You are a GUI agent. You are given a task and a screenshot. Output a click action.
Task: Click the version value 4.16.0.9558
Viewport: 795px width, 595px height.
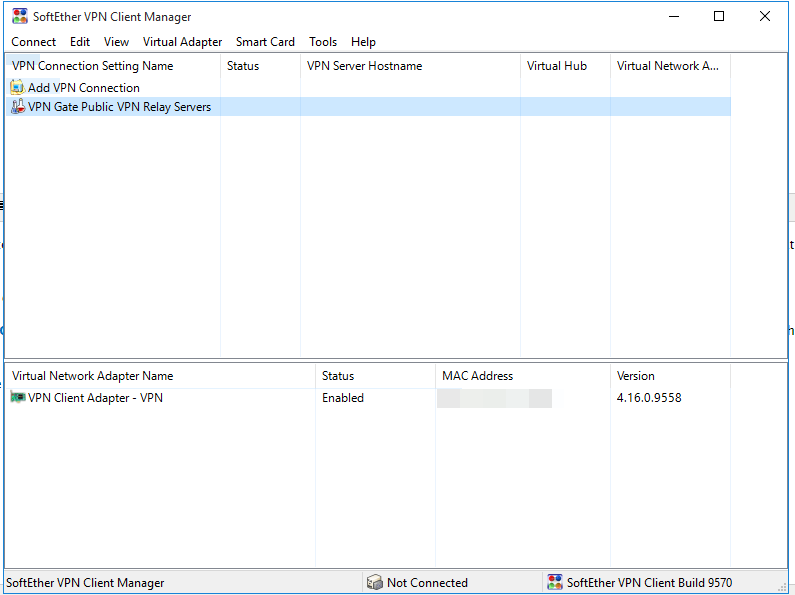click(x=649, y=398)
